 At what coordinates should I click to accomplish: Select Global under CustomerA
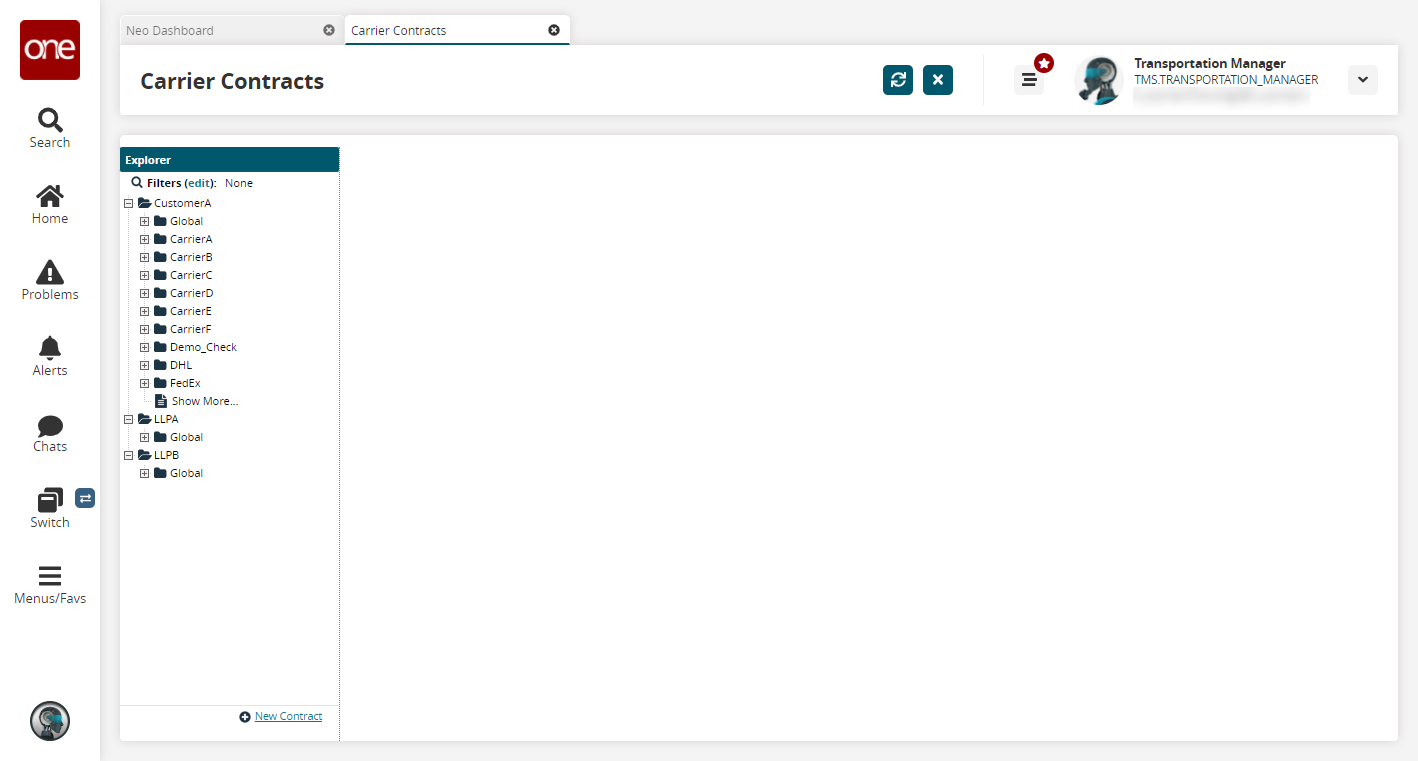(186, 221)
